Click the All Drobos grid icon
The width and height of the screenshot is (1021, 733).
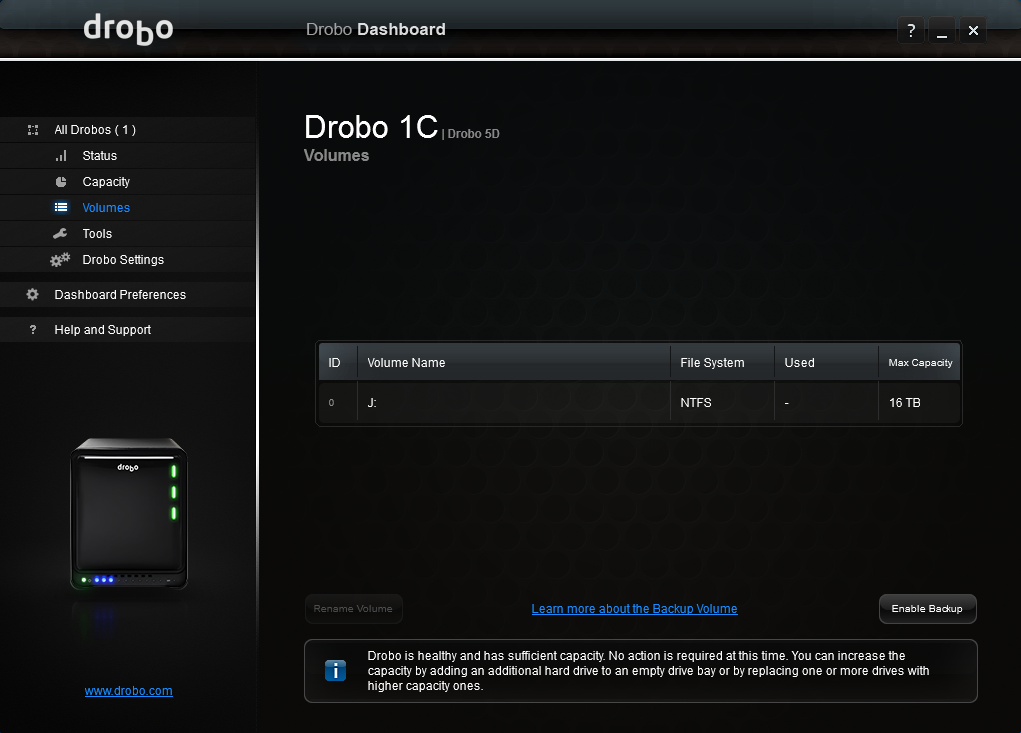point(33,130)
